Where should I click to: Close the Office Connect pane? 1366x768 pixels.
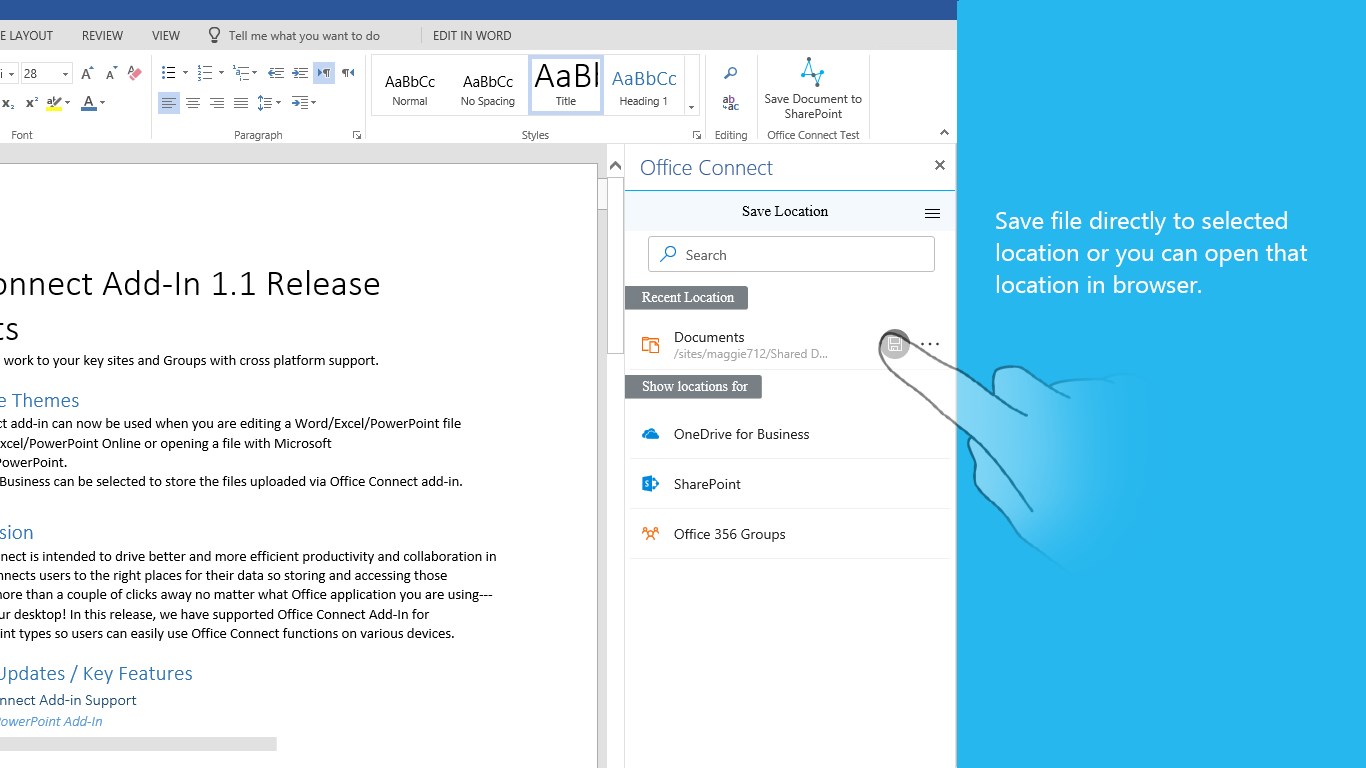[939, 165]
